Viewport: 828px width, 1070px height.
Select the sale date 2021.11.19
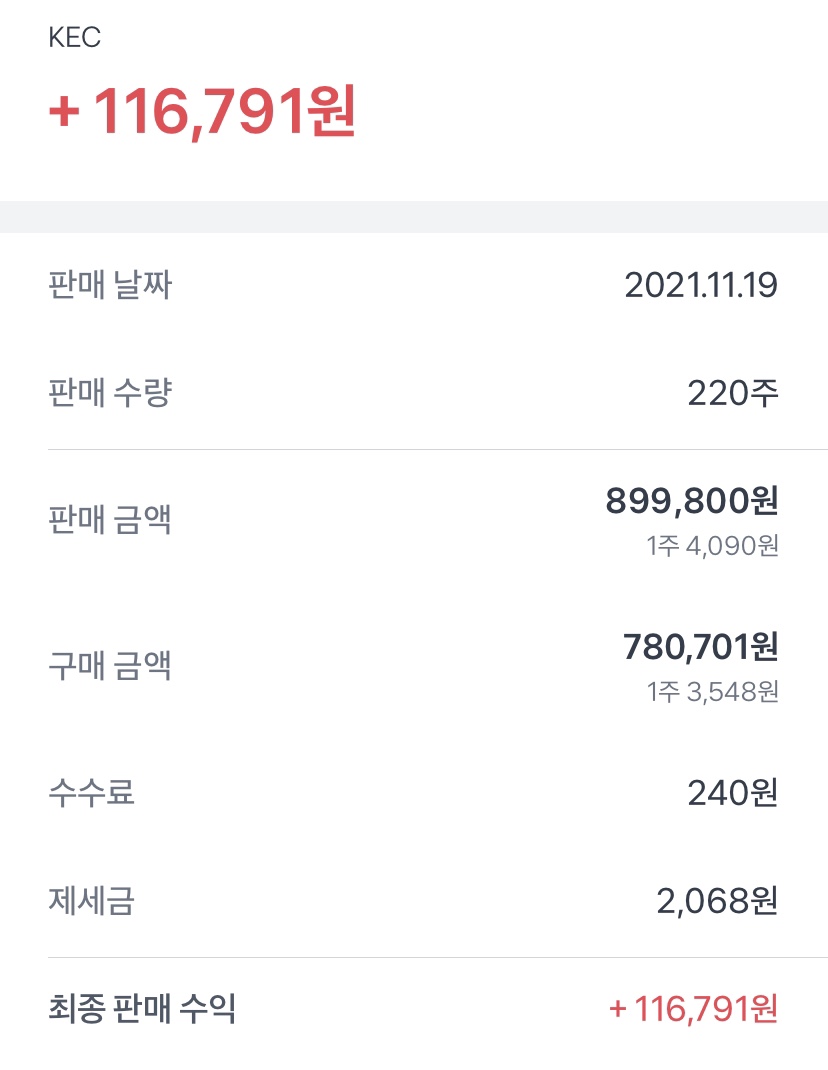pos(701,286)
